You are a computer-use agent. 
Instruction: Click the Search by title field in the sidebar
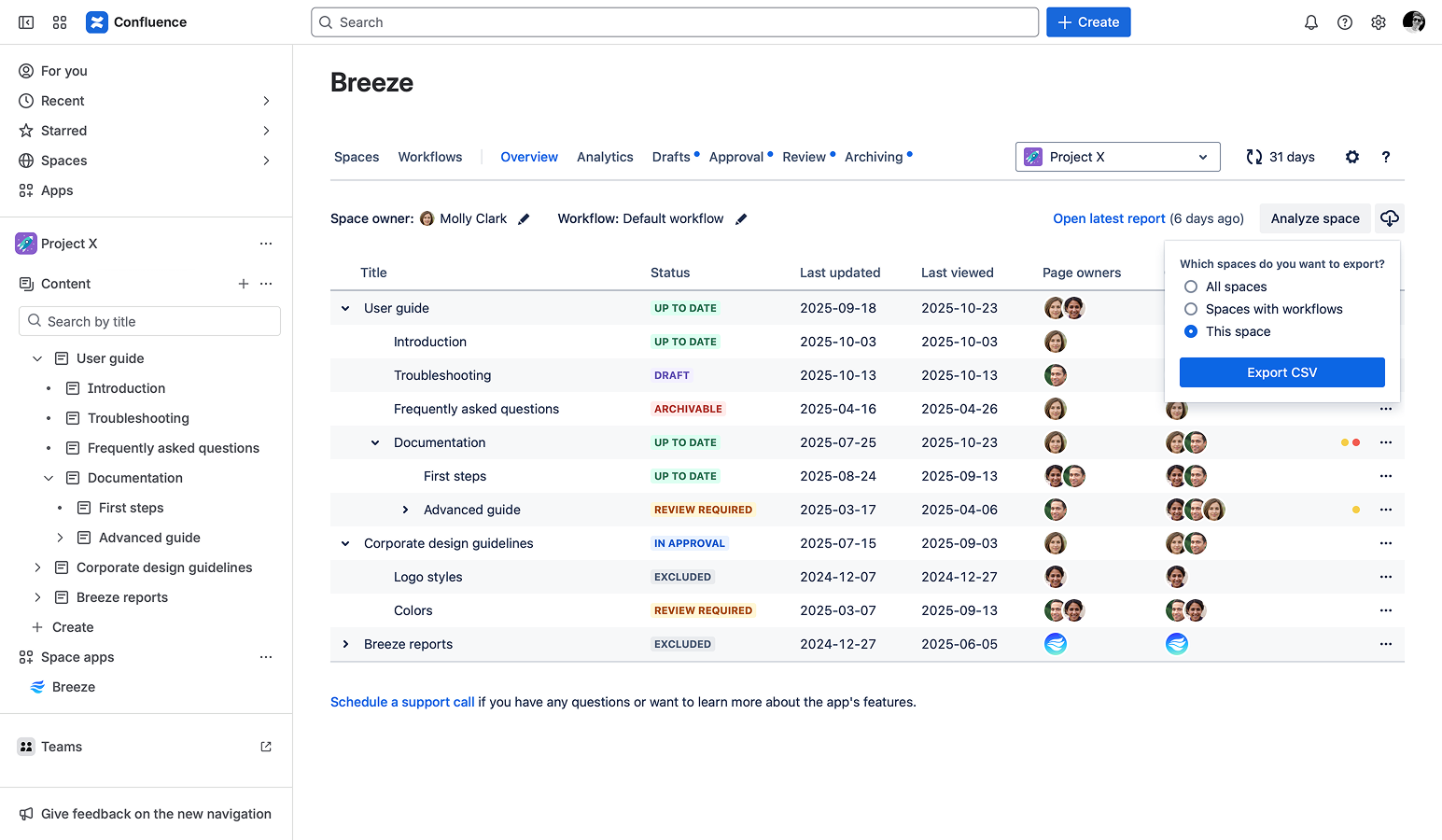pos(149,321)
